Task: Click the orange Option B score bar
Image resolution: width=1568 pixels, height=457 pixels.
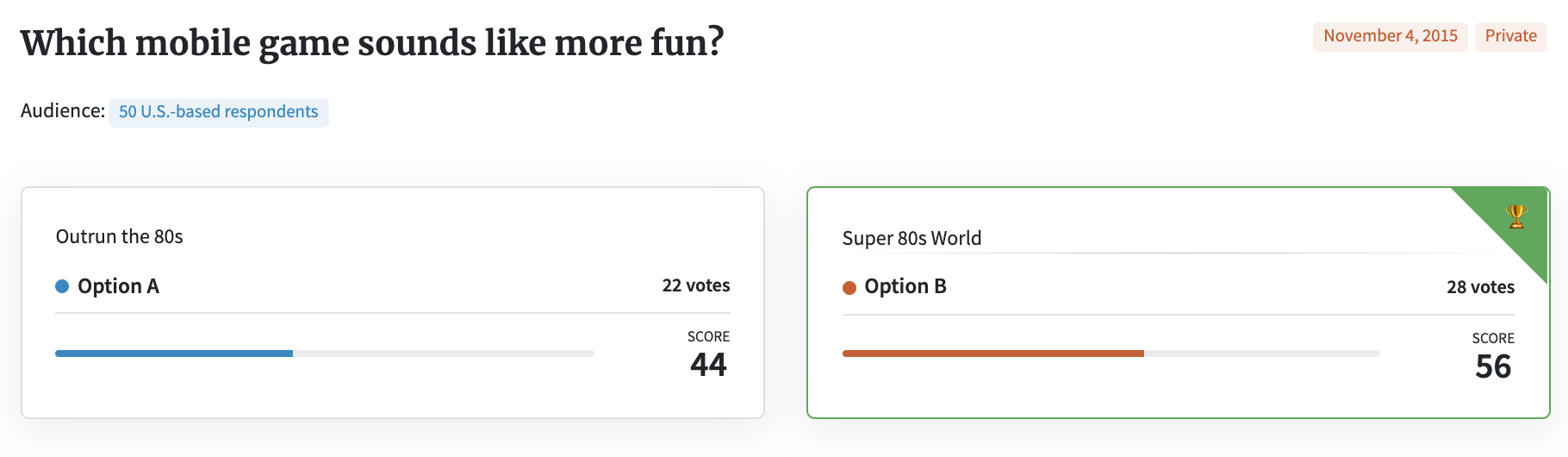Action: coord(993,354)
